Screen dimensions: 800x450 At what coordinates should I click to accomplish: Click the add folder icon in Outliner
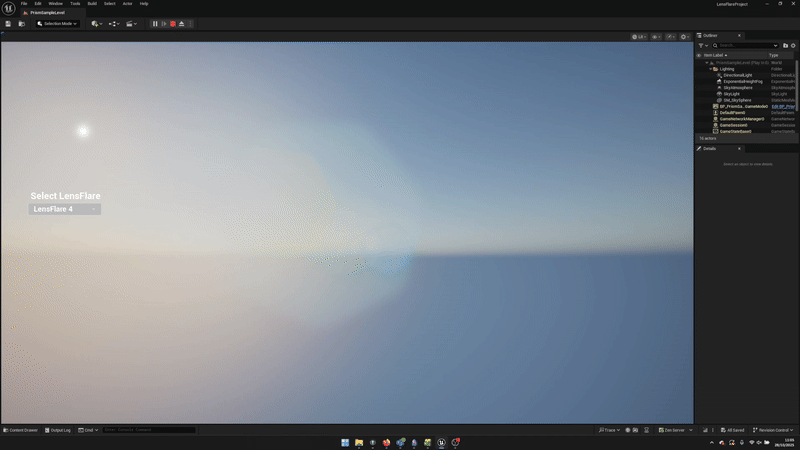pos(785,45)
